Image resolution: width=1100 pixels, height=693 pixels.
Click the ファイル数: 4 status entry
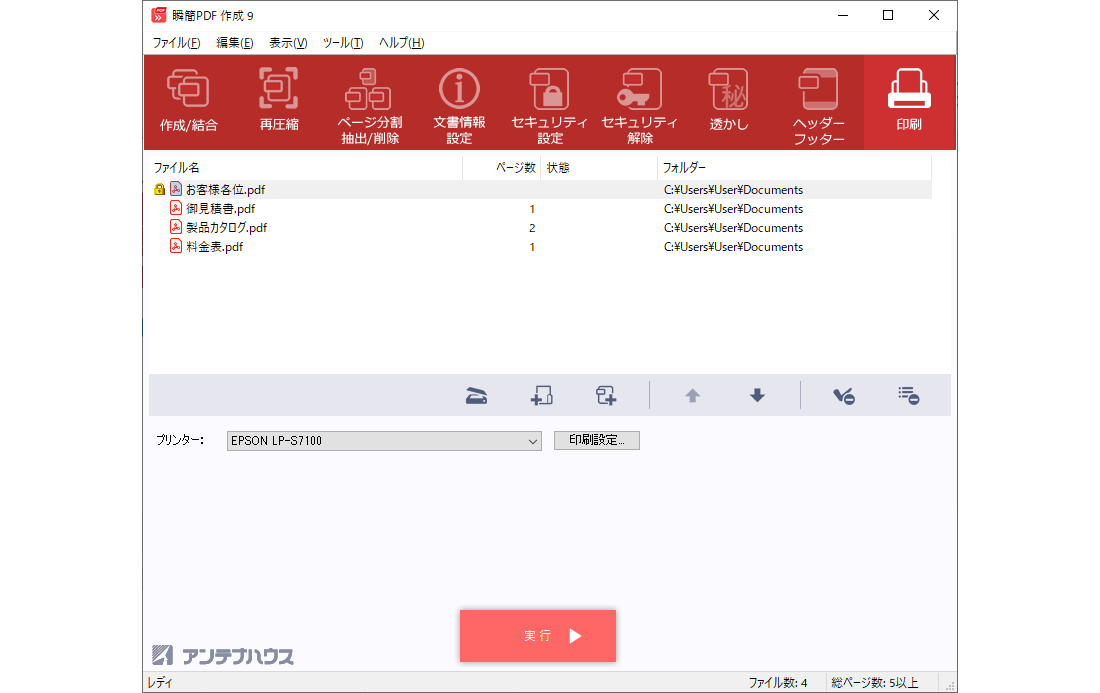[x=778, y=682]
